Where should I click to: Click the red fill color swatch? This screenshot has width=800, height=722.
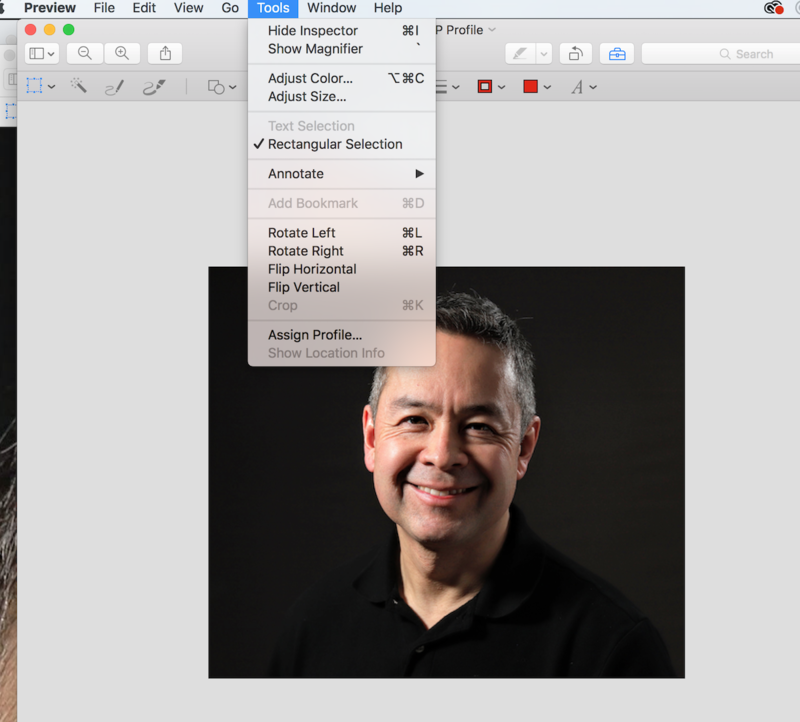pyautogui.click(x=531, y=86)
